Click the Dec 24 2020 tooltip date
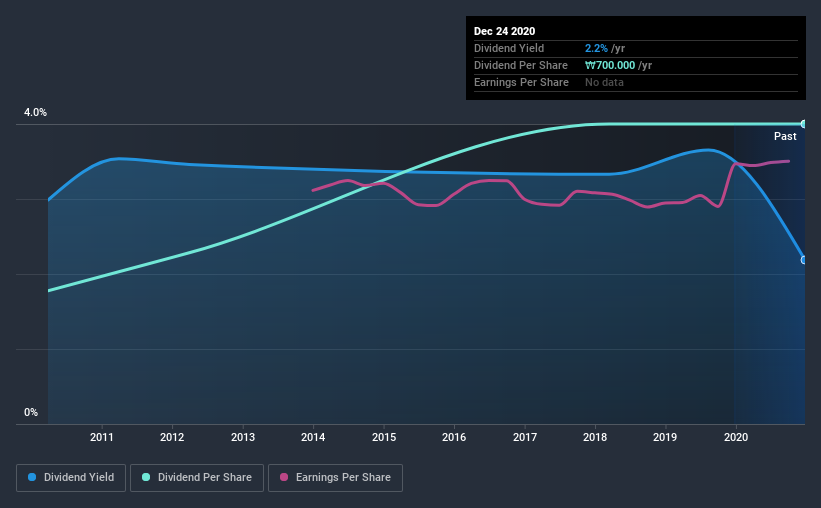 [504, 31]
